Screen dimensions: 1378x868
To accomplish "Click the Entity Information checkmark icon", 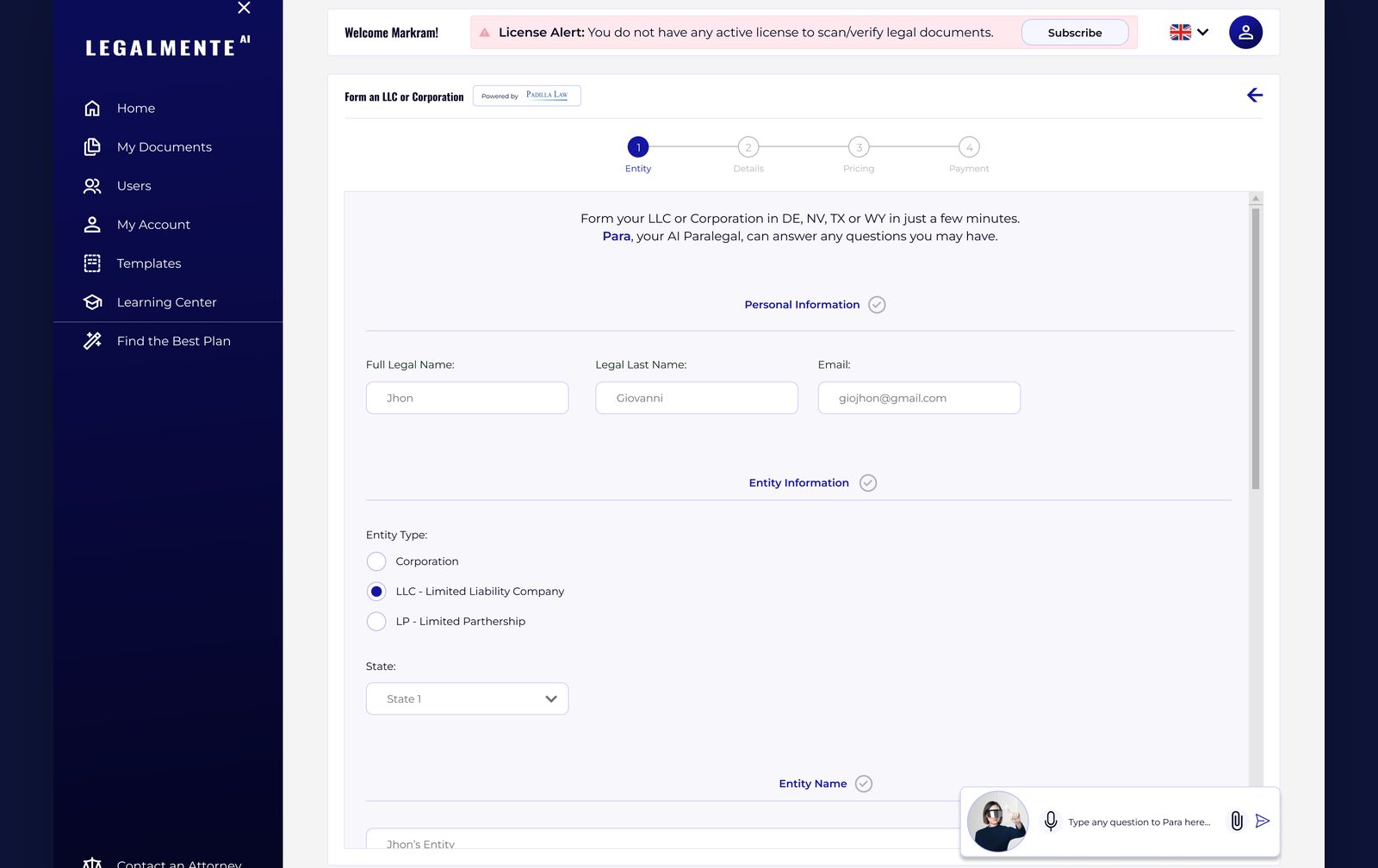I will (x=868, y=483).
